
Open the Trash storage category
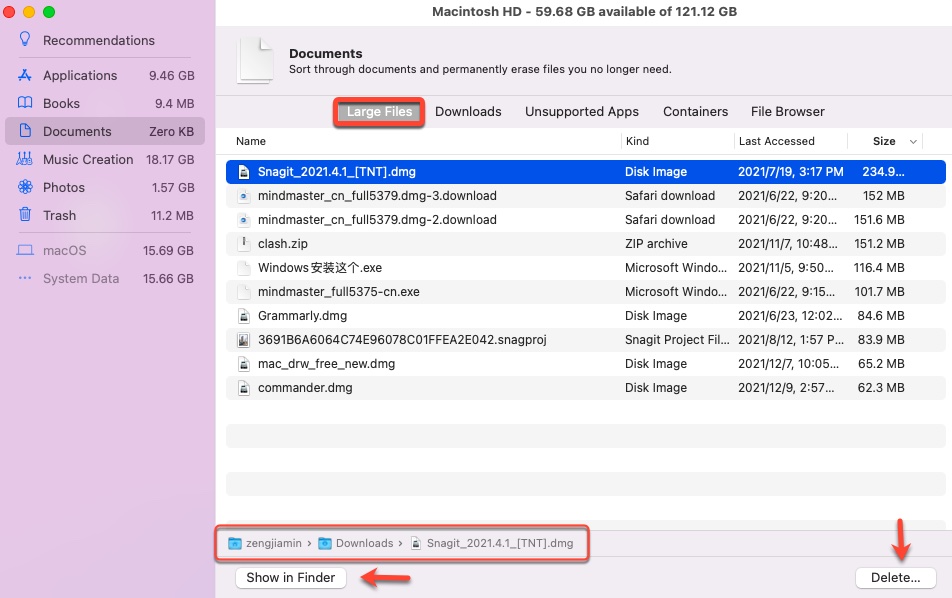pyautogui.click(x=60, y=215)
